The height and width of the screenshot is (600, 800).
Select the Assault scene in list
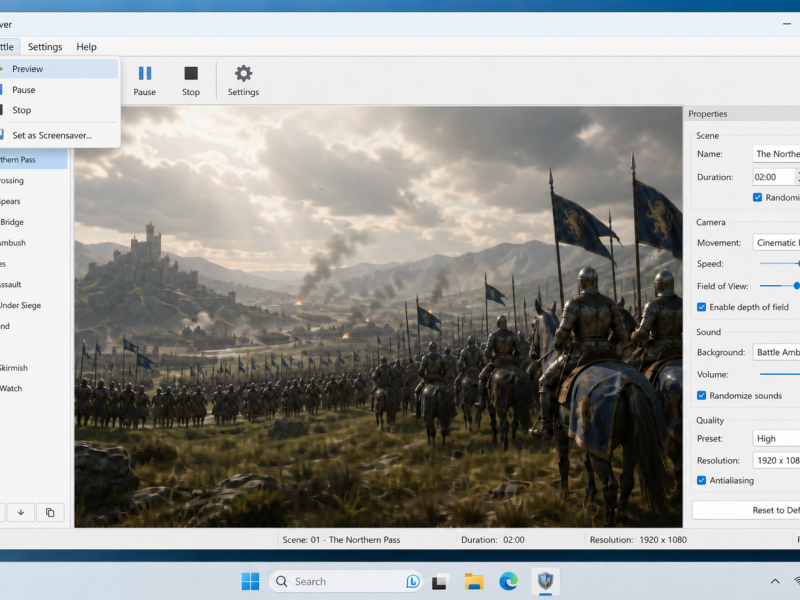[x=33, y=285]
